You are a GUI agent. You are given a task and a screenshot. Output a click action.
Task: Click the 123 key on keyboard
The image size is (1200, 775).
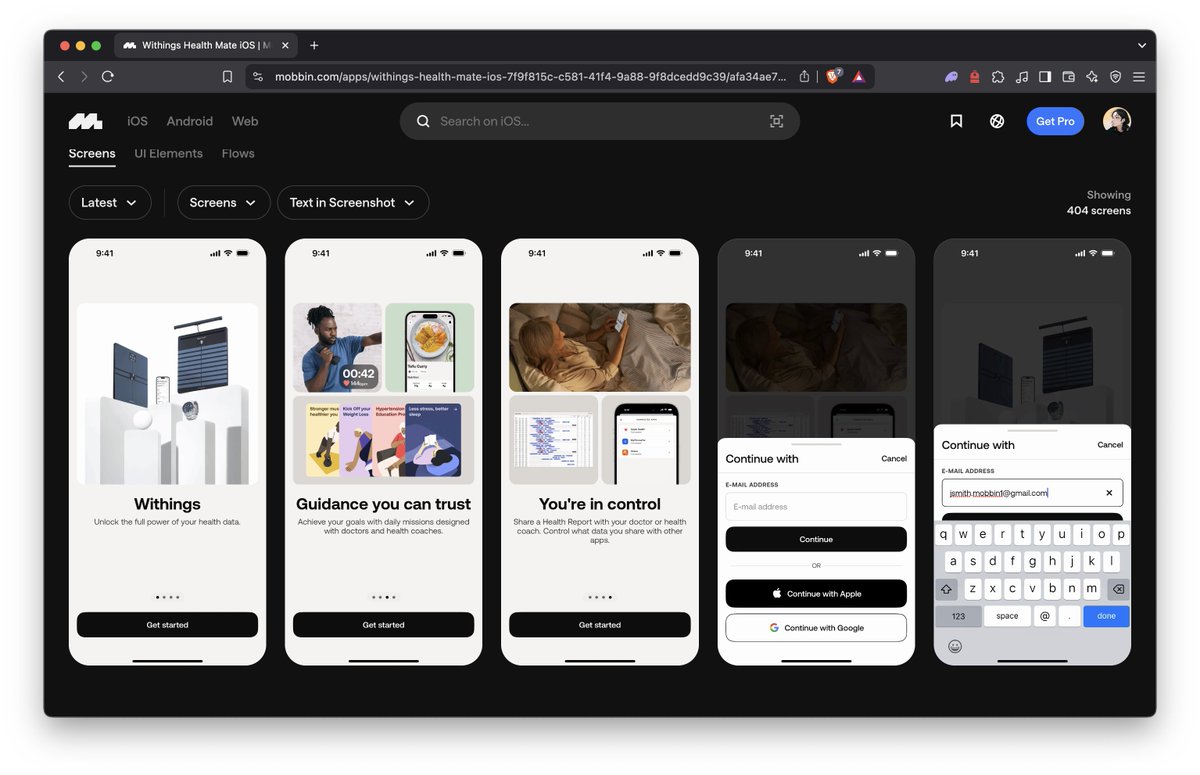(x=958, y=616)
